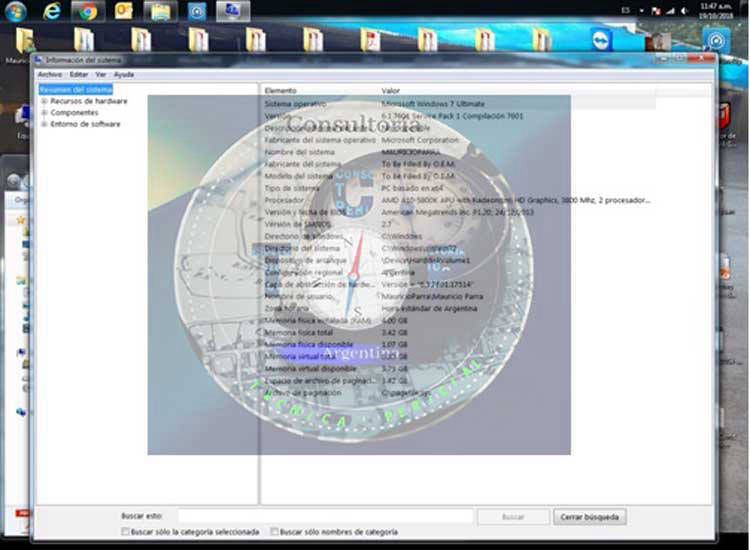Image resolution: width=750 pixels, height=550 pixels.
Task: Open the TeamViewer desktop shortcut
Action: tap(600, 40)
